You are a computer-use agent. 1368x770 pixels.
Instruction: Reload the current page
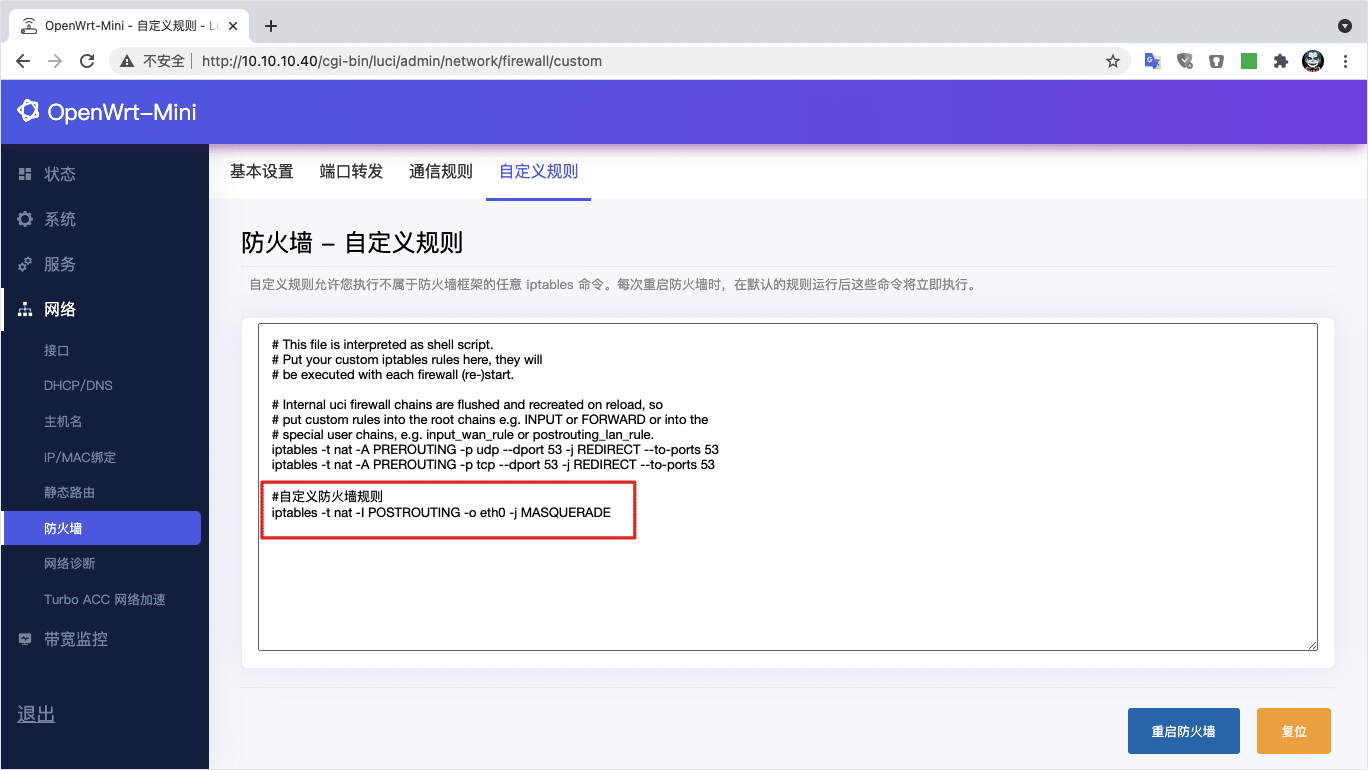point(87,61)
